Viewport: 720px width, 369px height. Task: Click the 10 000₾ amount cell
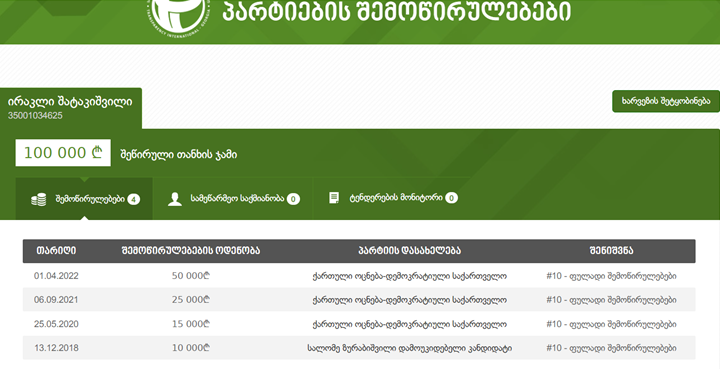191,348
